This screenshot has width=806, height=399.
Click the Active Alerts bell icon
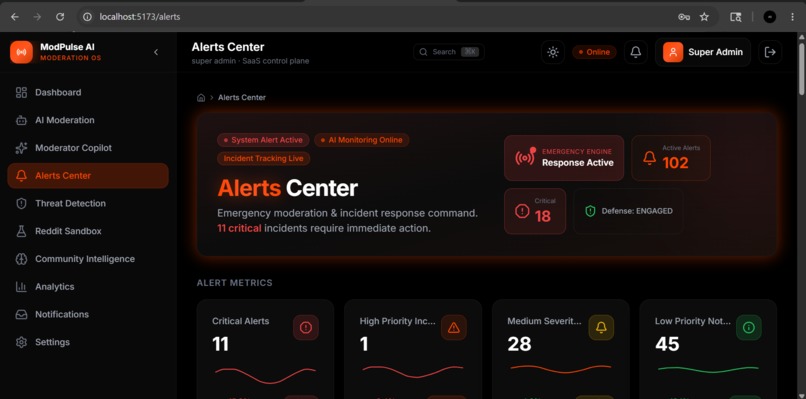click(x=650, y=158)
